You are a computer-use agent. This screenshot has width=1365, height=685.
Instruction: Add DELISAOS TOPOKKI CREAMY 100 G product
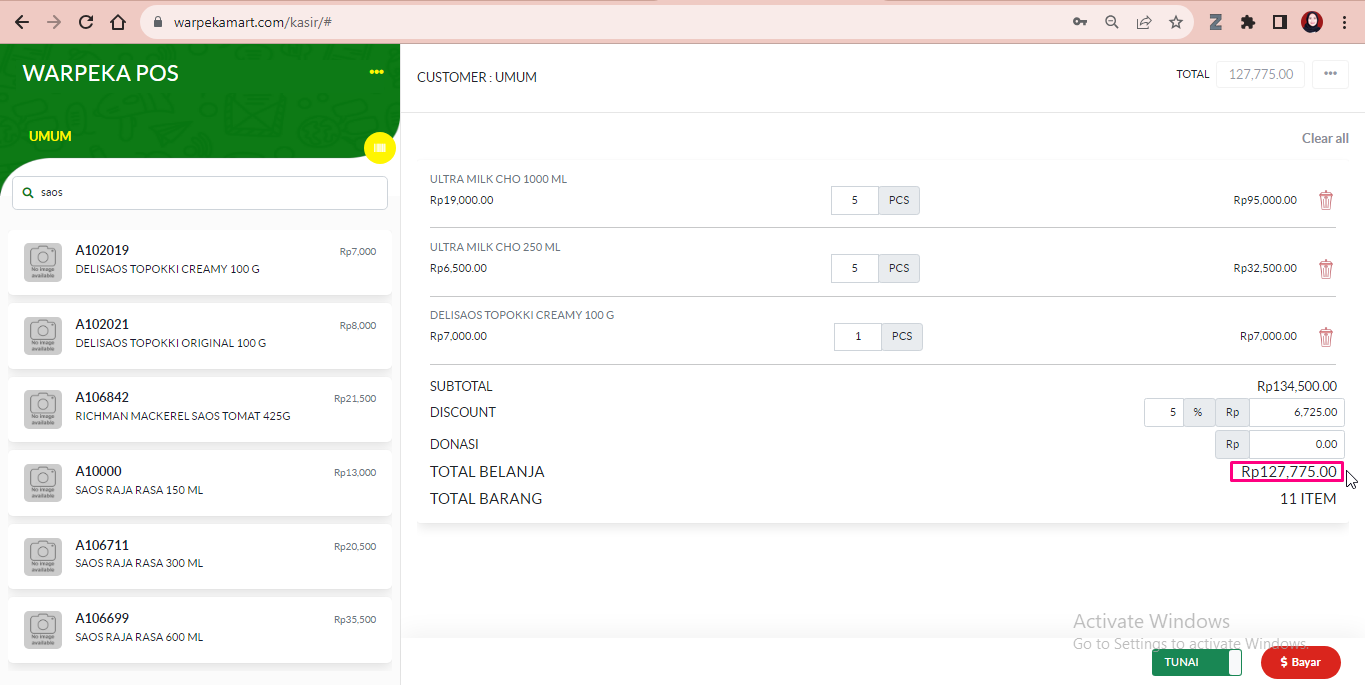coord(200,262)
